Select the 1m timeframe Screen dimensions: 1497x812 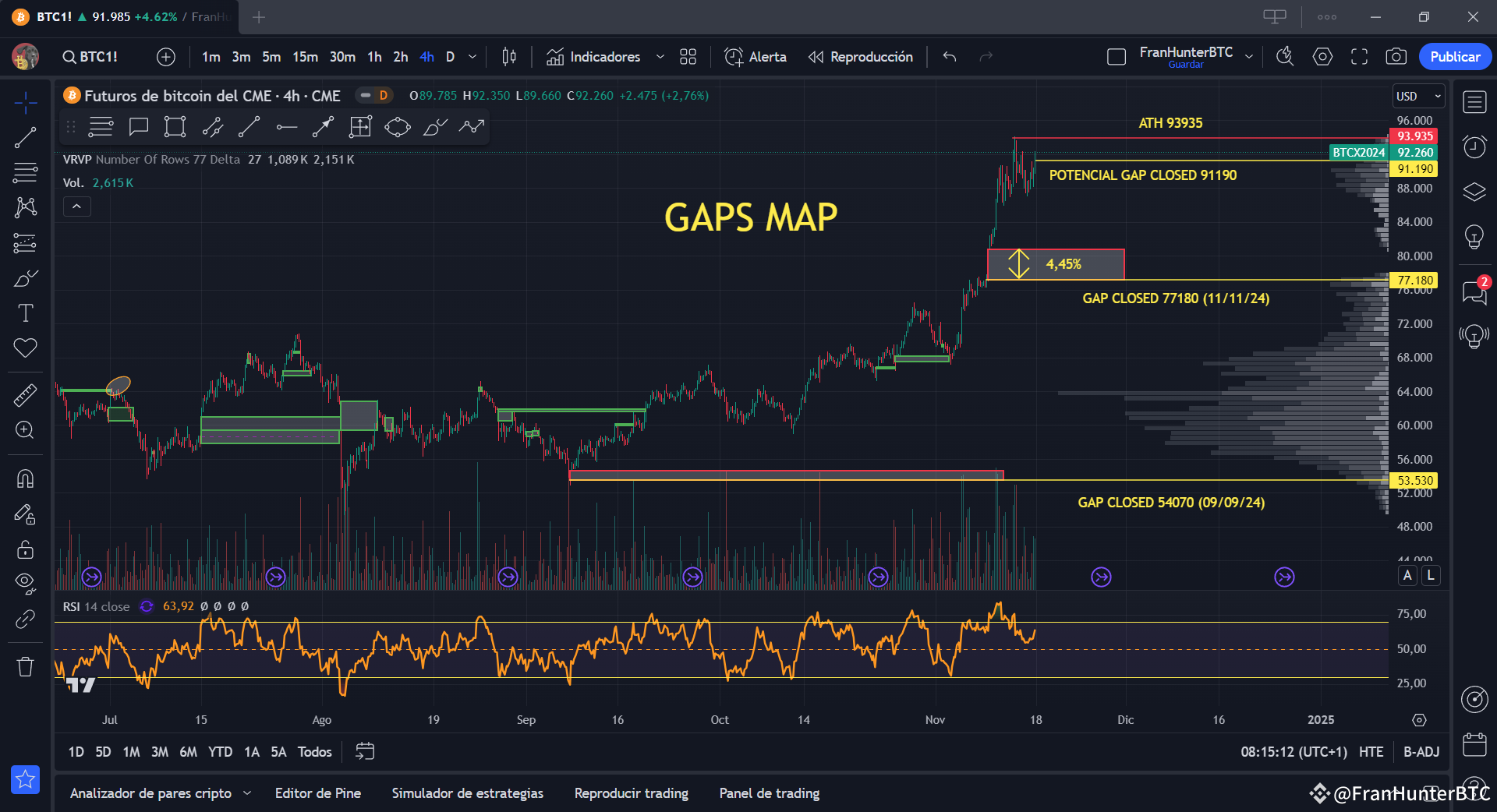211,57
